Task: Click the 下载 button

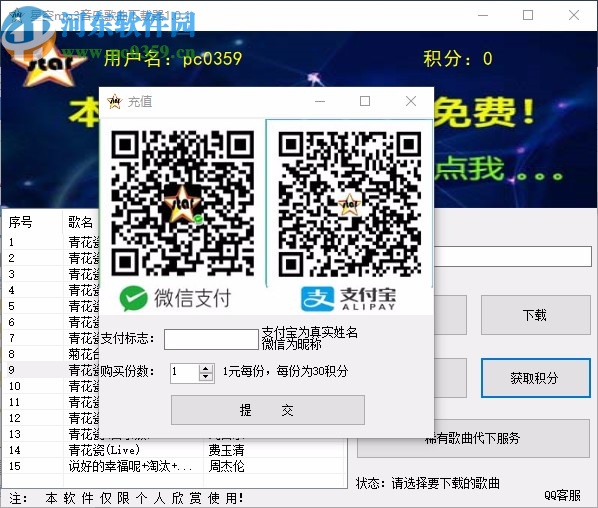Action: [535, 315]
